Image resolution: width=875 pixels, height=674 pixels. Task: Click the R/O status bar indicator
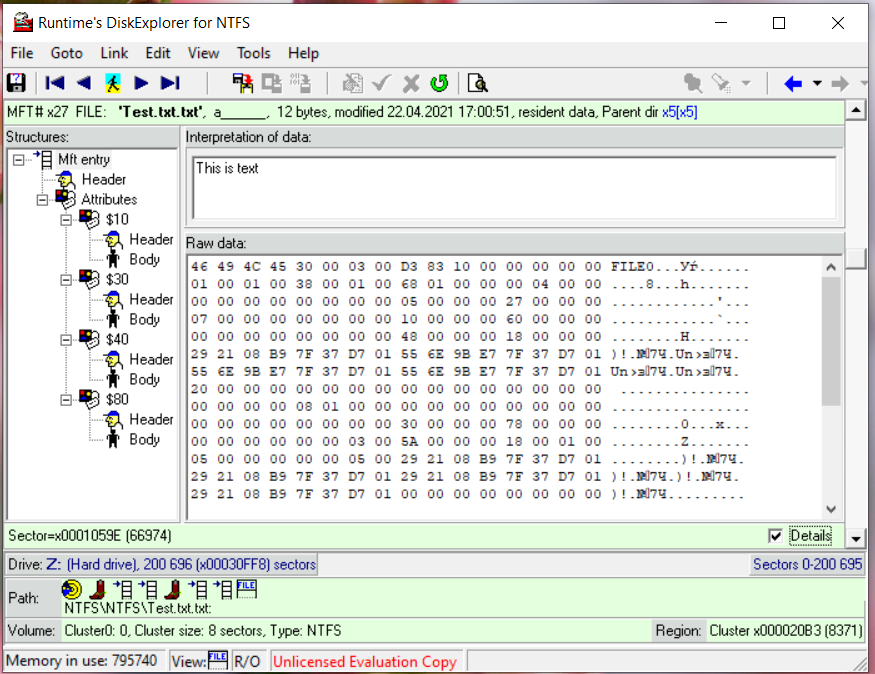(x=247, y=661)
